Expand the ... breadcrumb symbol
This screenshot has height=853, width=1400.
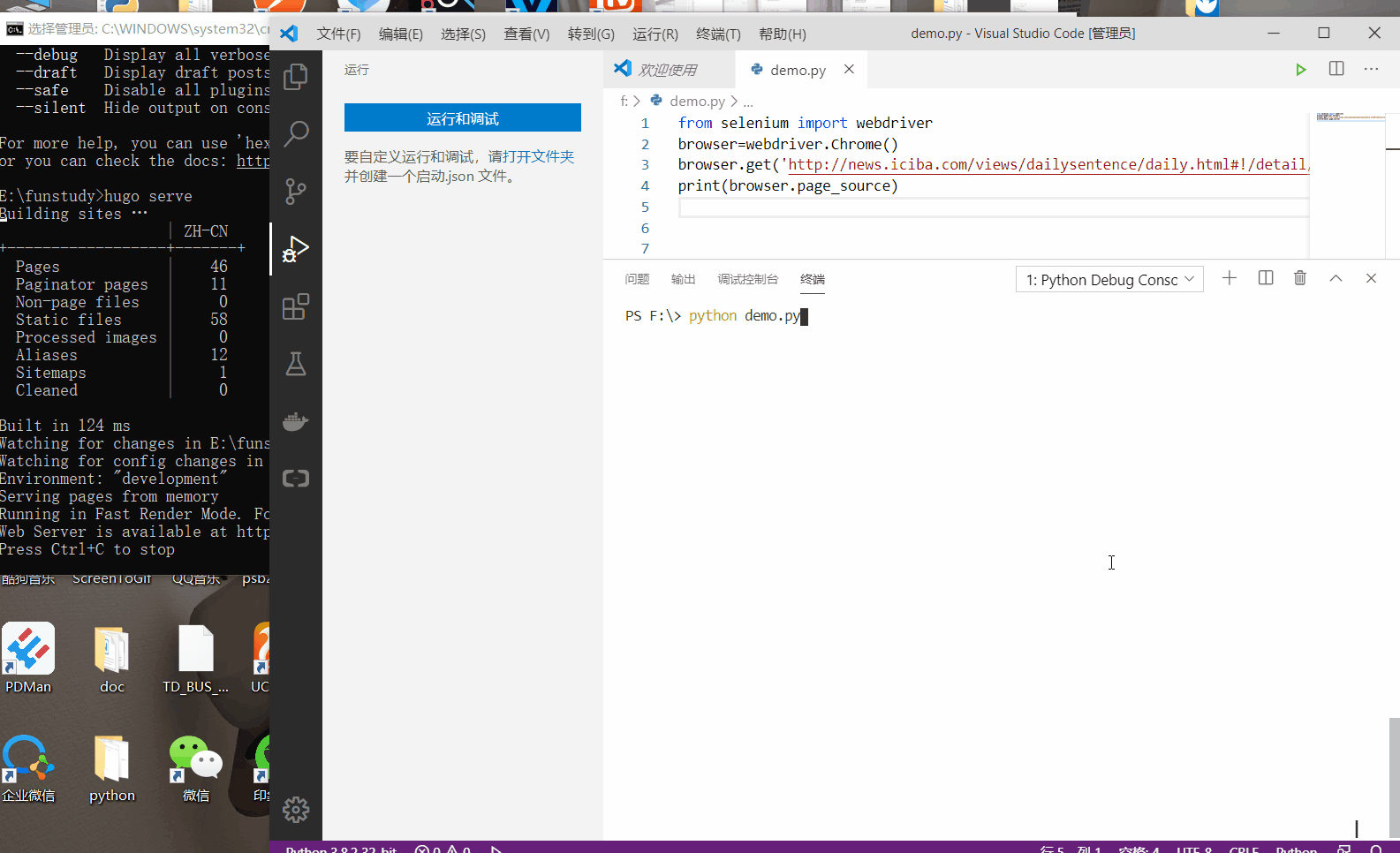[x=748, y=102]
